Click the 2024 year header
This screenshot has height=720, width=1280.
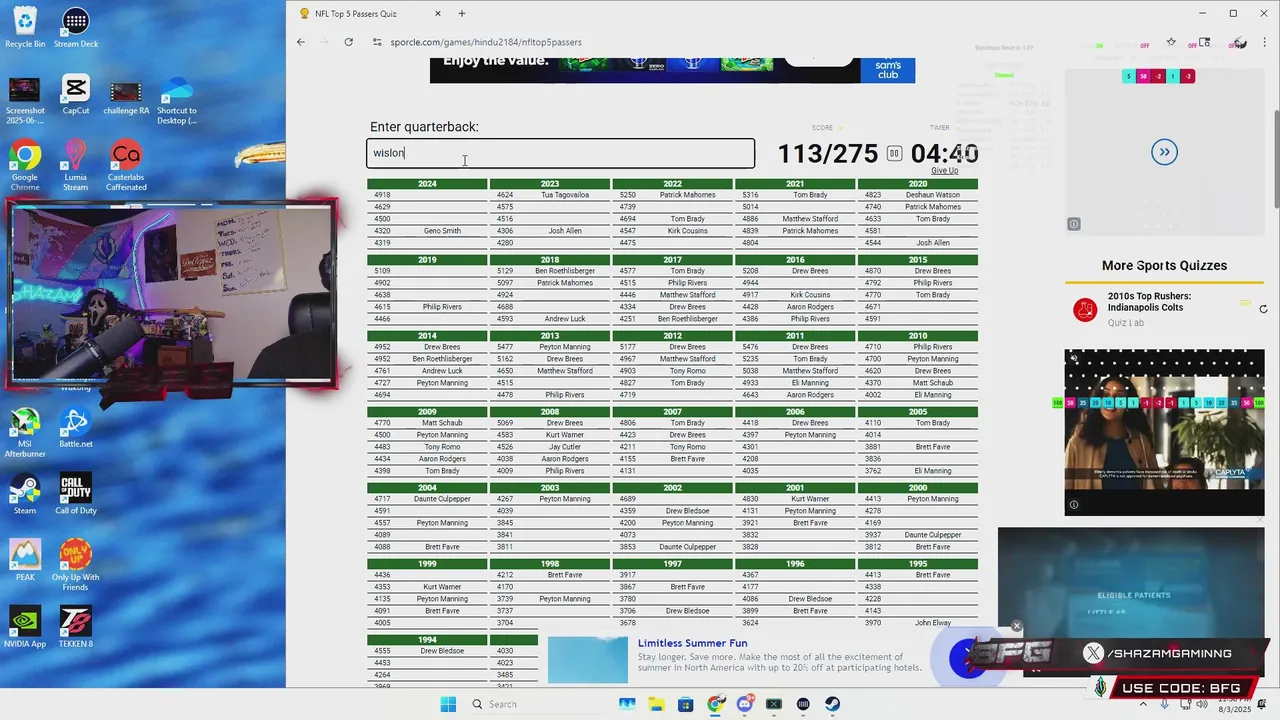coord(427,184)
